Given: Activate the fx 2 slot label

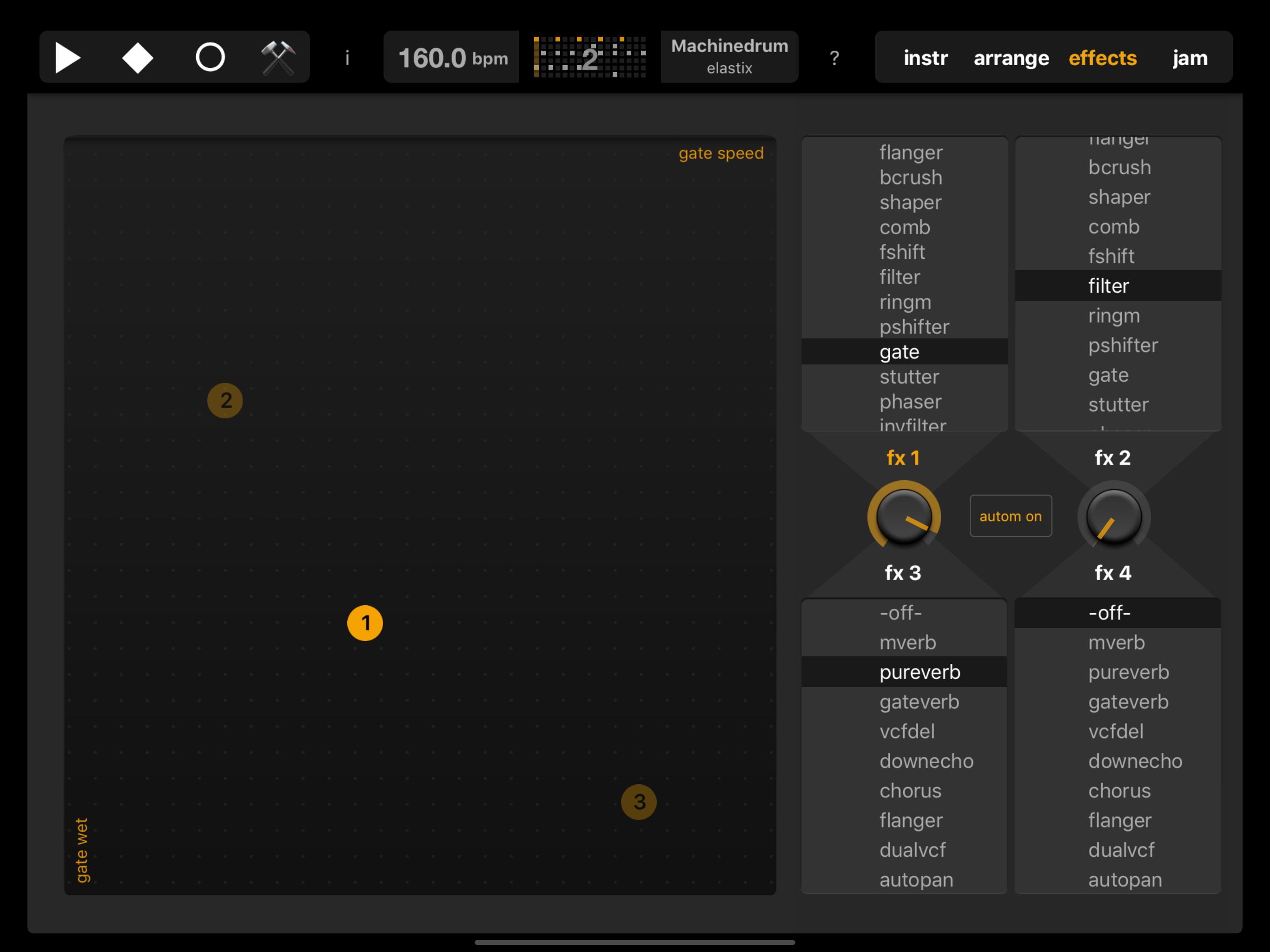Looking at the screenshot, I should 1112,457.
